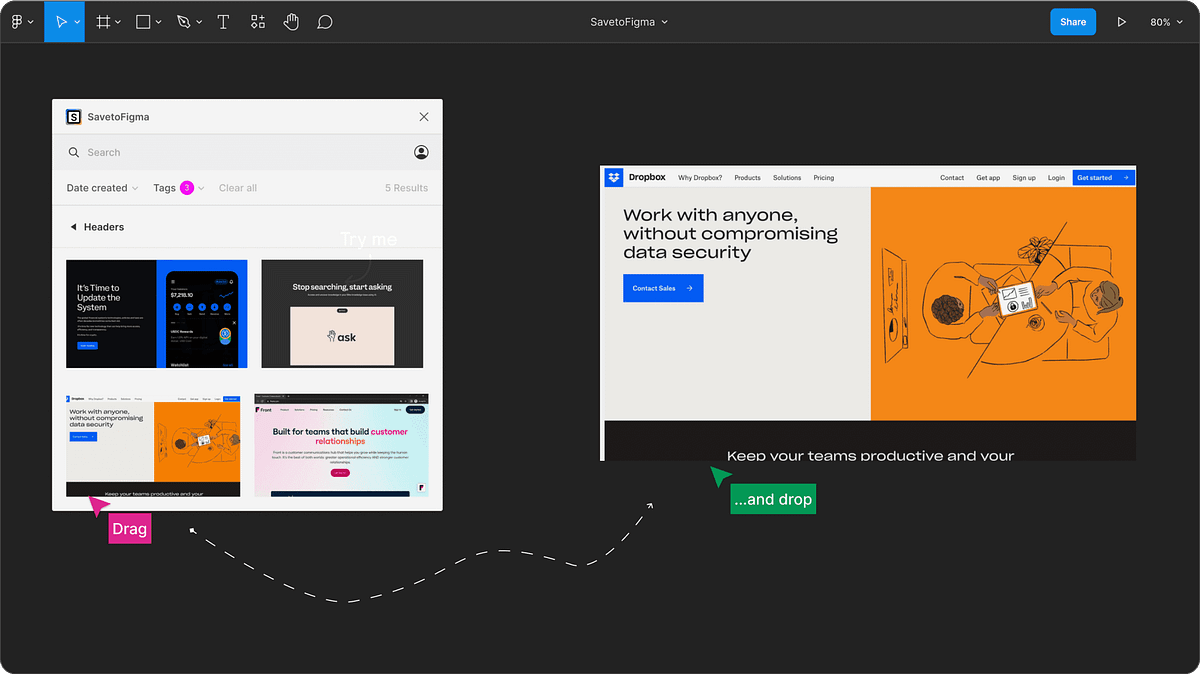
Task: Open the 80% zoom level dropdown
Action: (1166, 21)
